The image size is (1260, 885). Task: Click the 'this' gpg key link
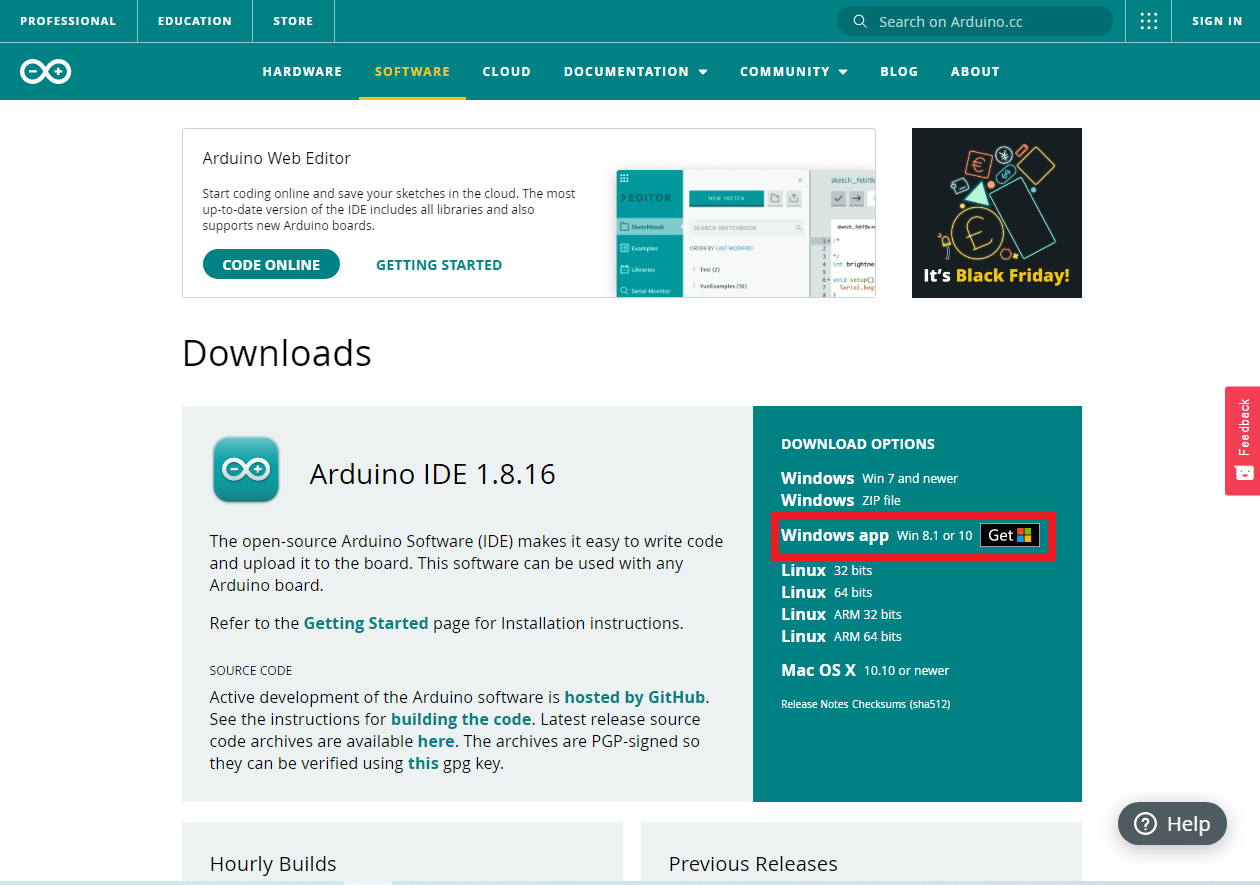pyautogui.click(x=423, y=763)
